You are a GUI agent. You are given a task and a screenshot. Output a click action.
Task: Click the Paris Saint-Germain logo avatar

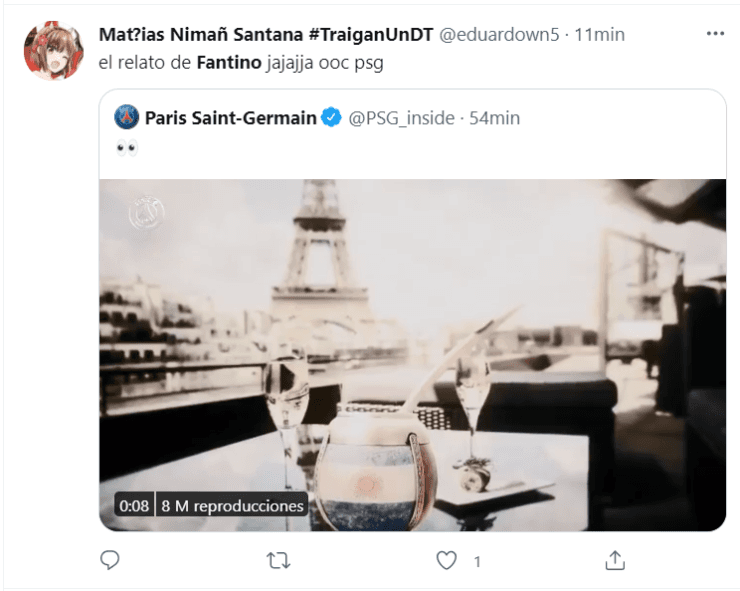[127, 118]
